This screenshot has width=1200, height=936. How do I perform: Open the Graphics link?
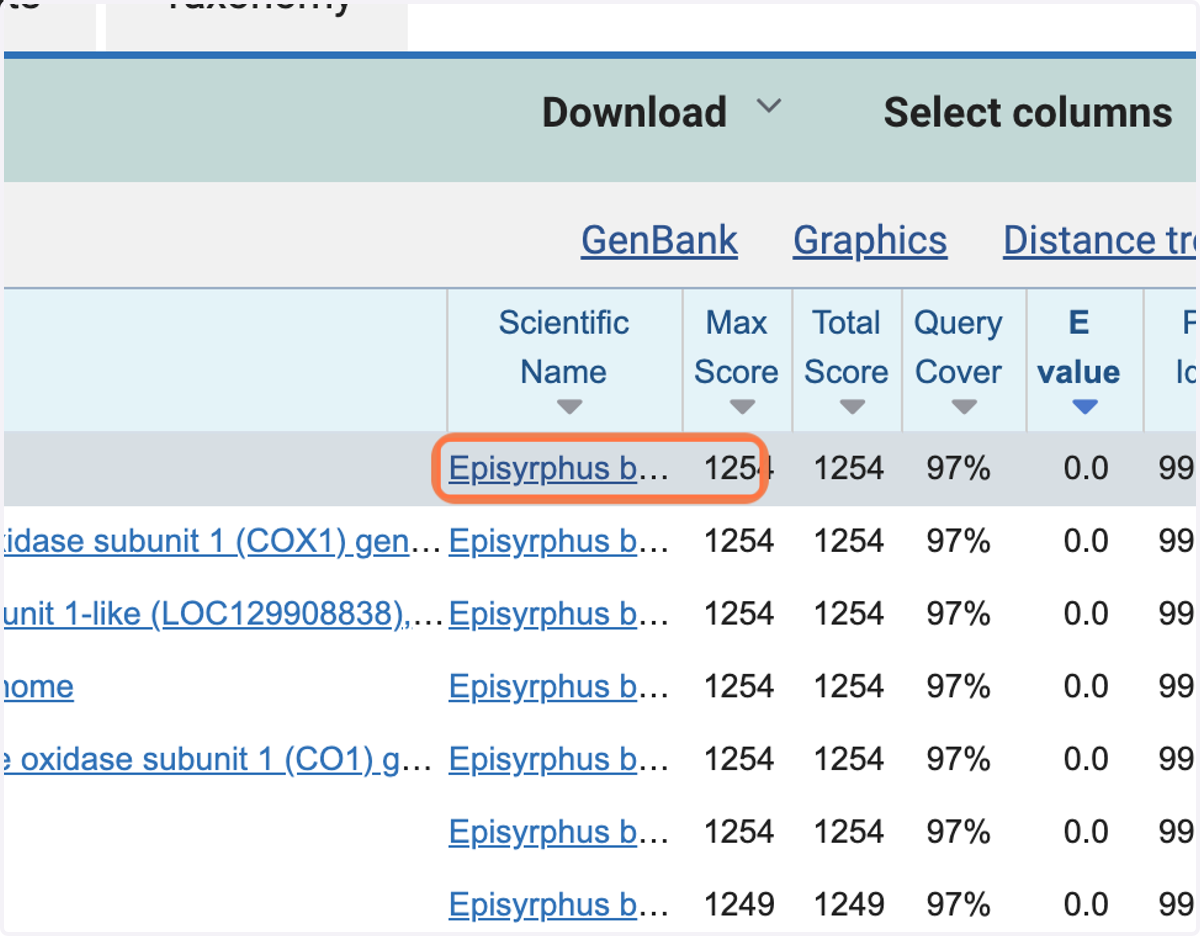pos(870,240)
